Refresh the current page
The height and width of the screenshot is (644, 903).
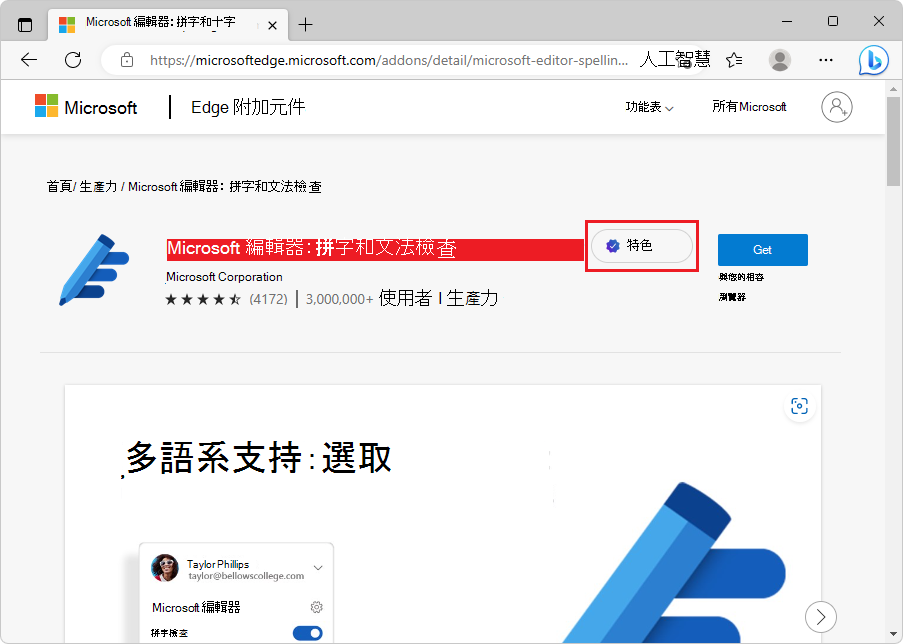click(x=73, y=60)
